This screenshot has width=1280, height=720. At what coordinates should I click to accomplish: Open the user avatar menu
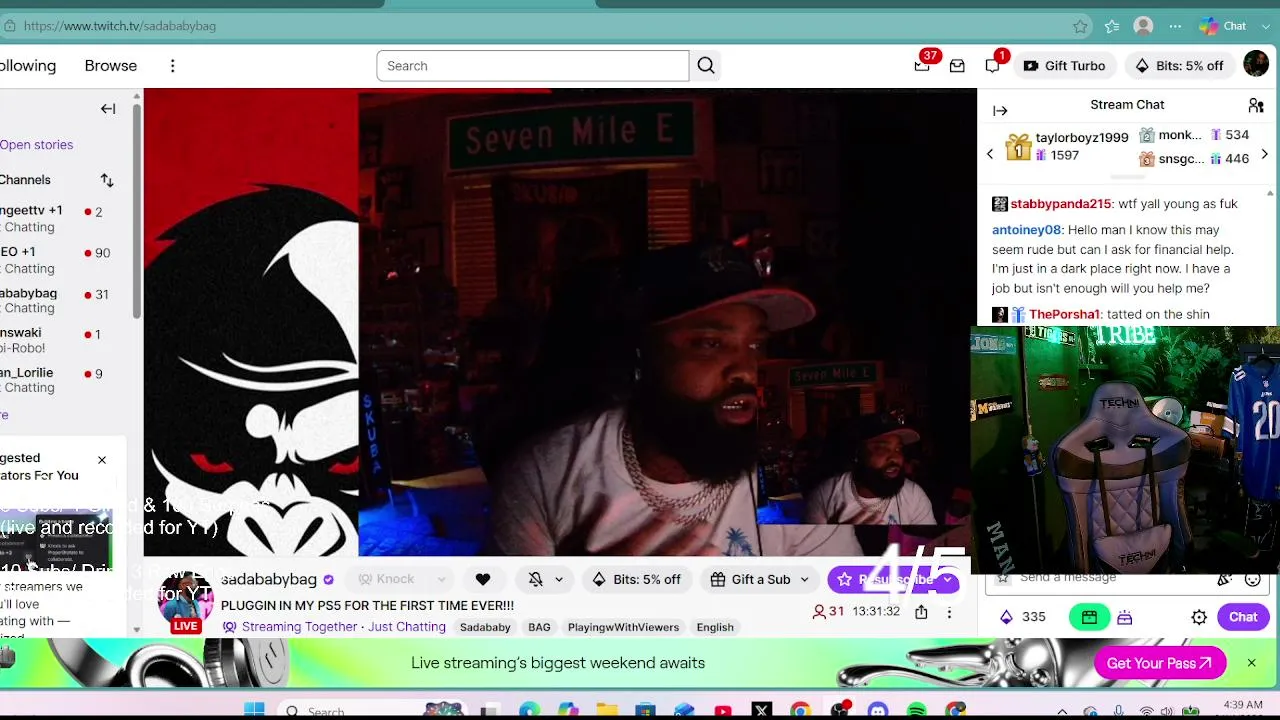1256,65
